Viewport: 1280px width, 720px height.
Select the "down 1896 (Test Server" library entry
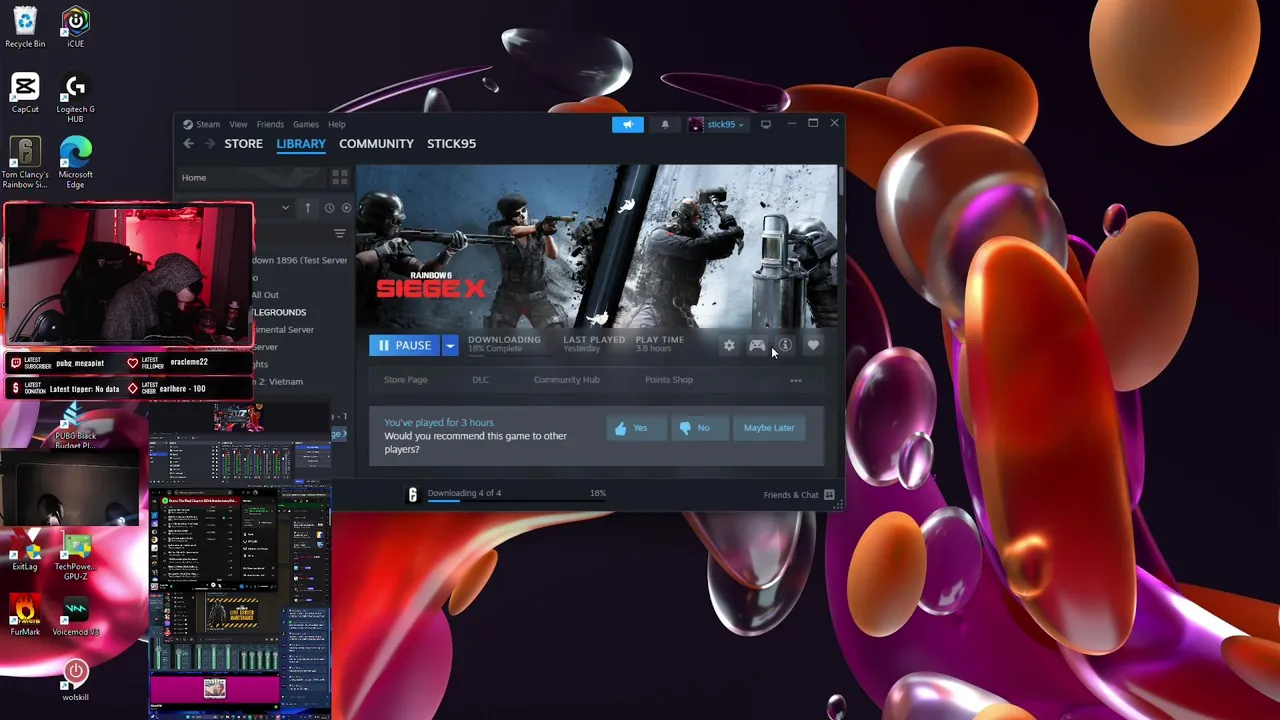click(299, 260)
